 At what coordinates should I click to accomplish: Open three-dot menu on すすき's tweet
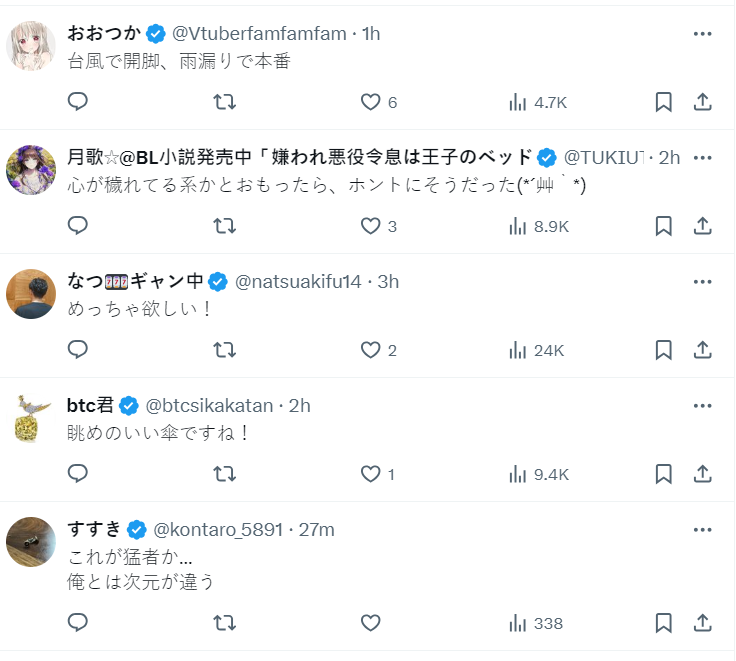click(703, 529)
